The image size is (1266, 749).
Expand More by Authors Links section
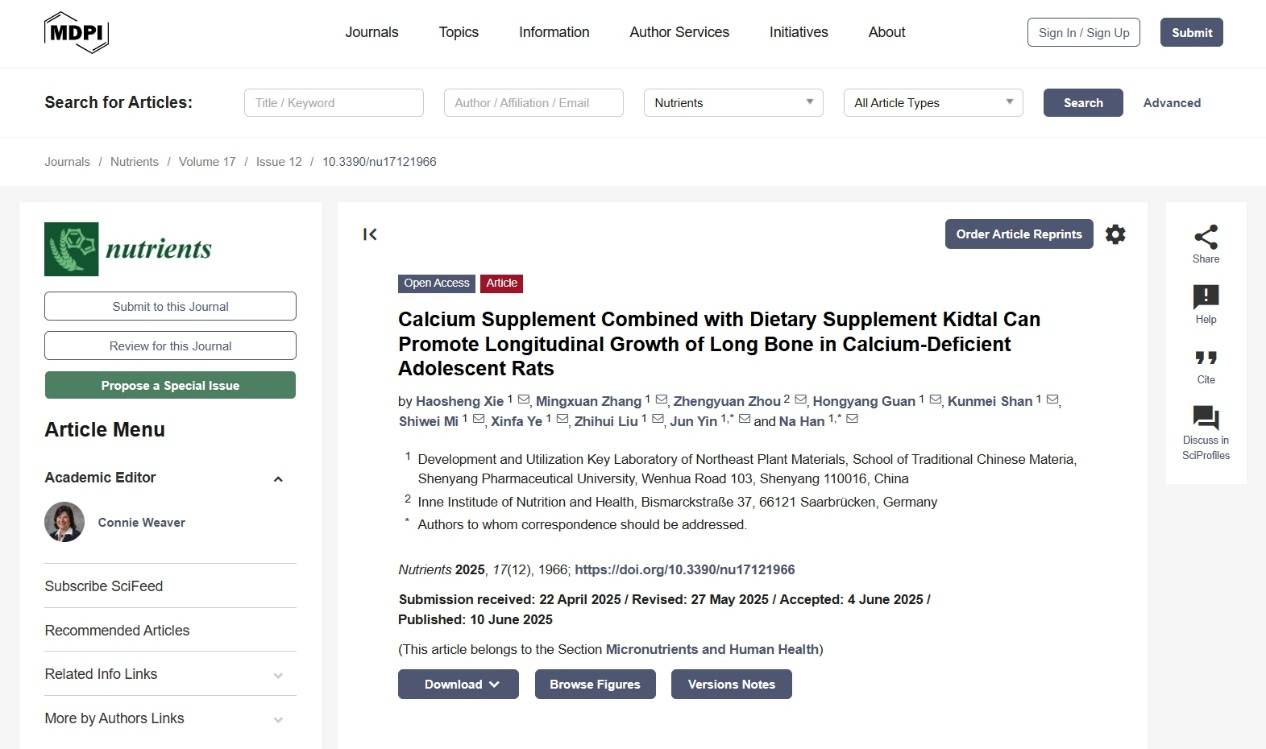click(x=278, y=719)
